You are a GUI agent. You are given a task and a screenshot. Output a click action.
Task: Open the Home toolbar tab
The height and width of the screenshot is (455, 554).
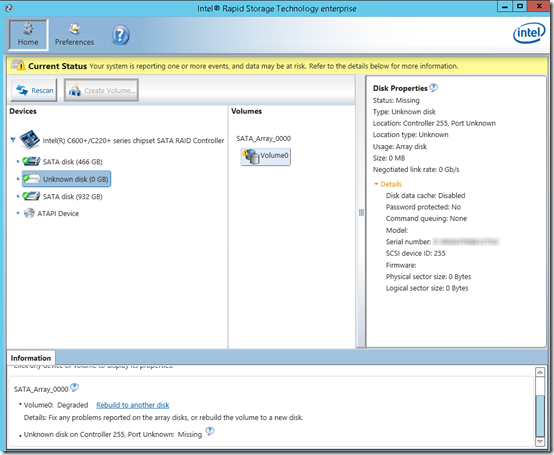tap(28, 35)
